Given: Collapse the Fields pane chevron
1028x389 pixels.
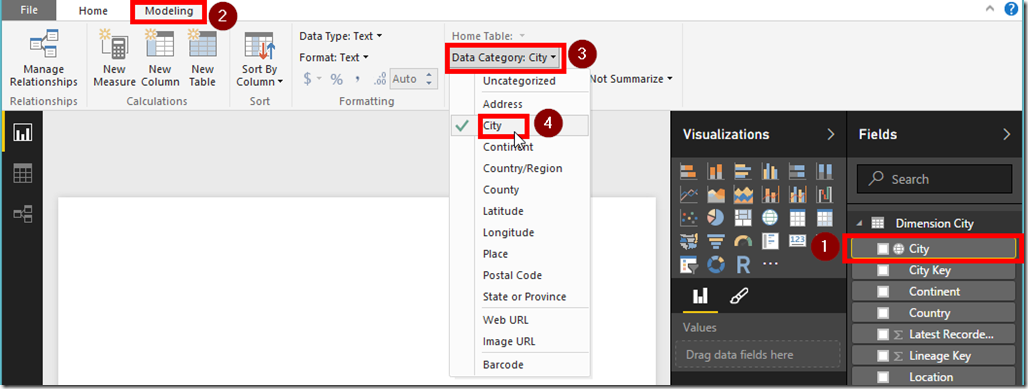Looking at the screenshot, I should (x=1007, y=134).
